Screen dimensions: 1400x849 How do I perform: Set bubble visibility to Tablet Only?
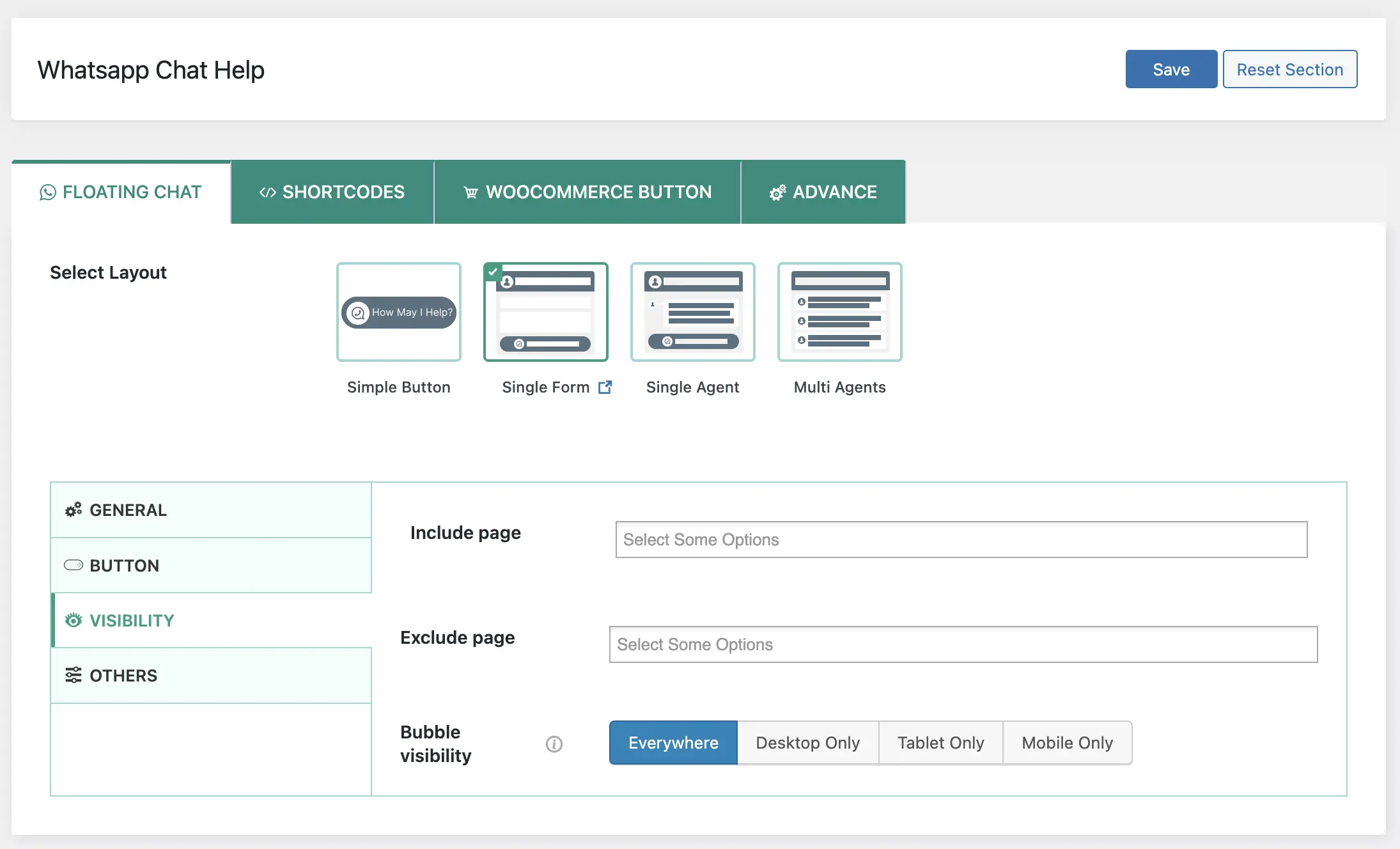tap(941, 743)
